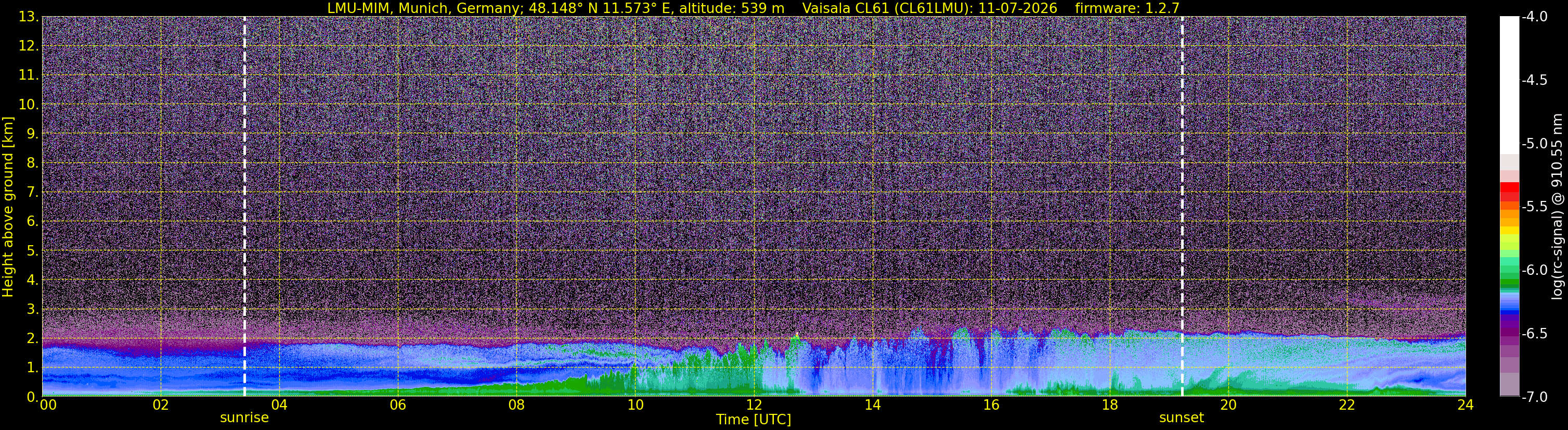1568x430 pixels.
Task: Click the "3." height axis tick label
Action: pyautogui.click(x=33, y=309)
